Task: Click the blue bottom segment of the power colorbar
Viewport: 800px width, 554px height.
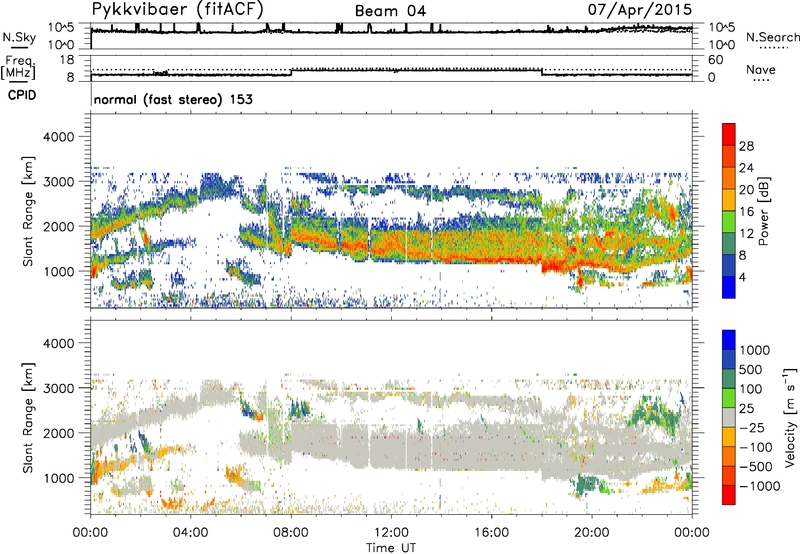Action: 729,287
